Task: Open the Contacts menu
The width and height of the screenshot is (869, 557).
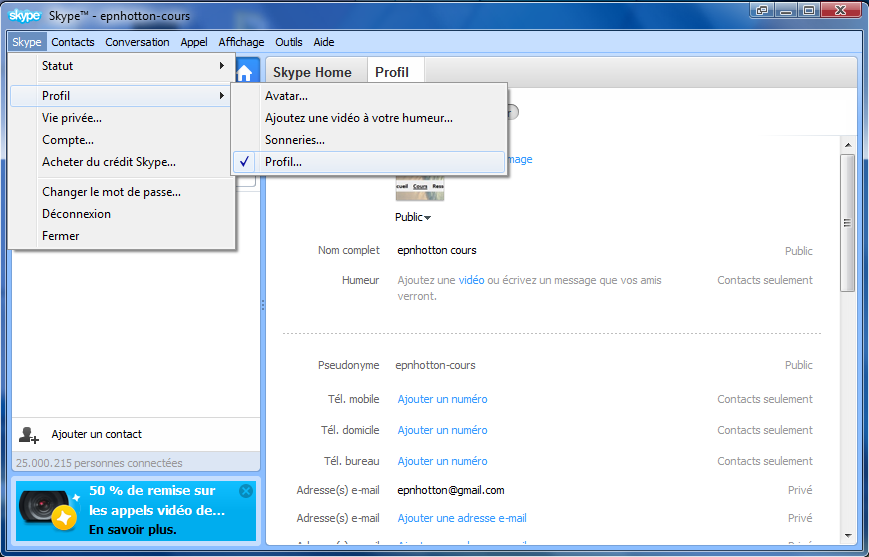Action: click(x=73, y=42)
